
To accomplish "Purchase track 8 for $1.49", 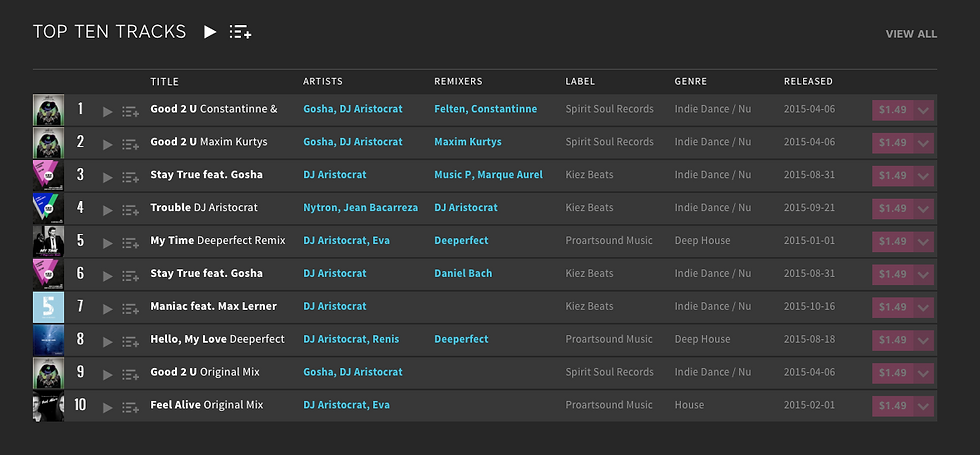I will 892,340.
